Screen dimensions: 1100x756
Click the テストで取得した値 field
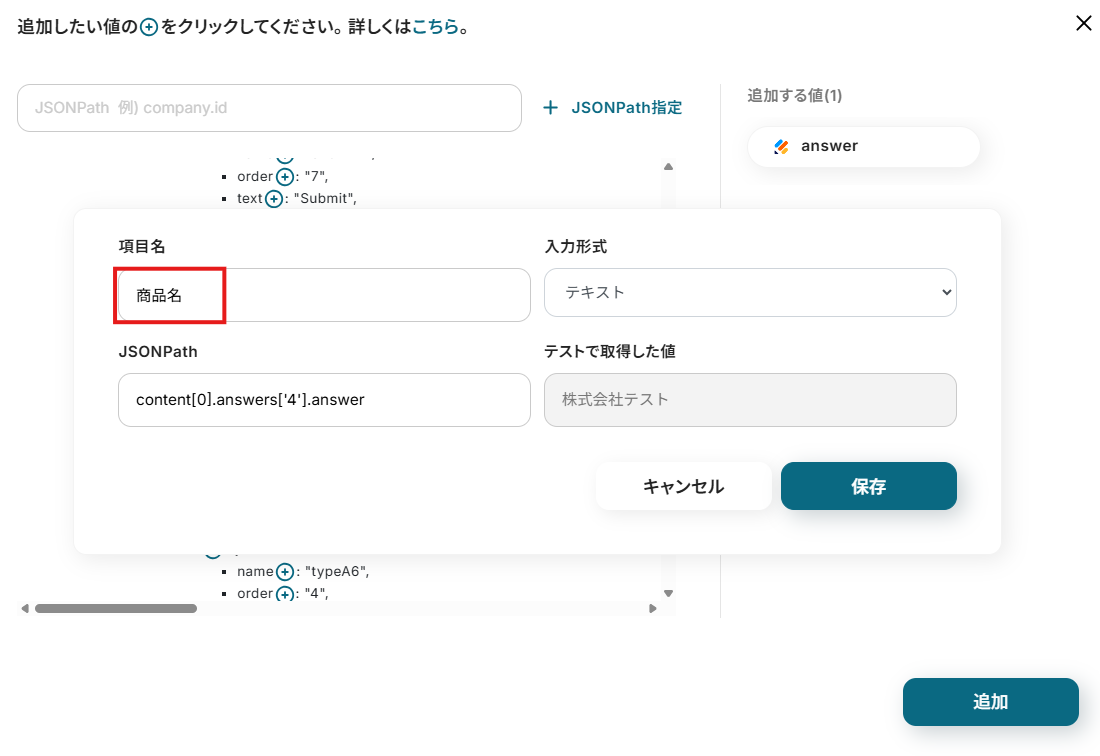750,400
